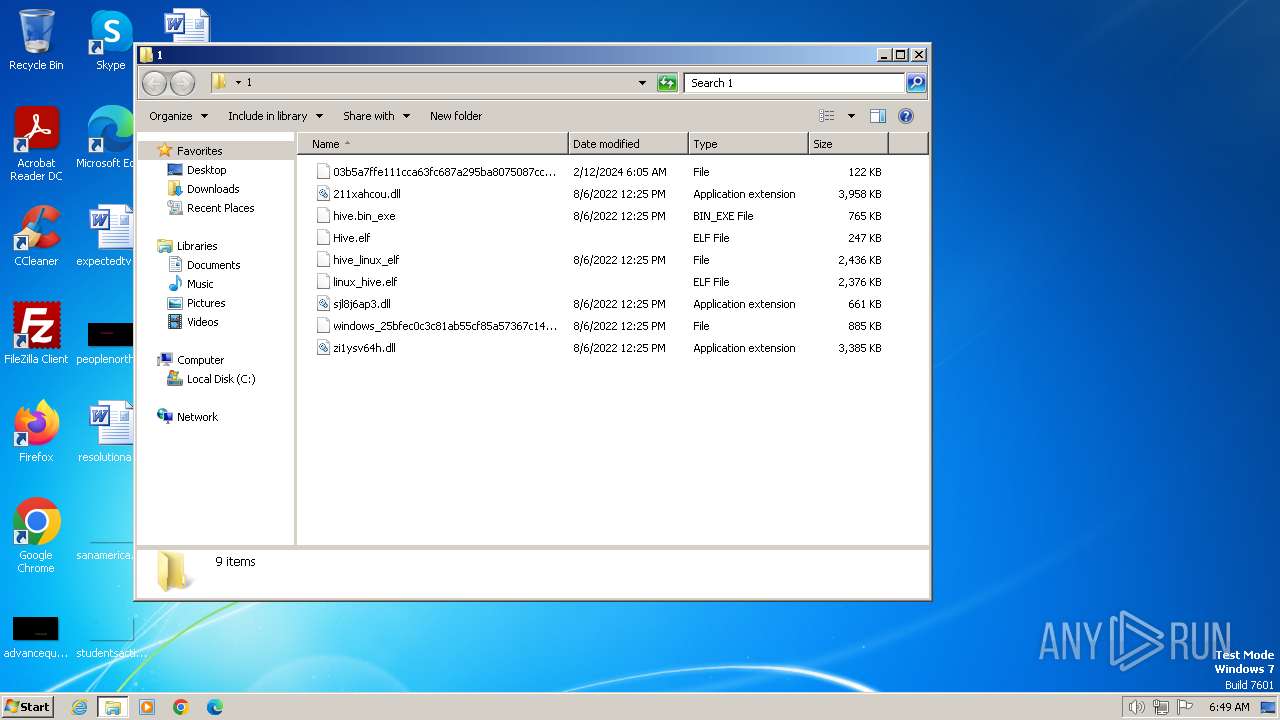This screenshot has height=720, width=1280.
Task: Select Downloads under Favorites
Action: point(213,189)
